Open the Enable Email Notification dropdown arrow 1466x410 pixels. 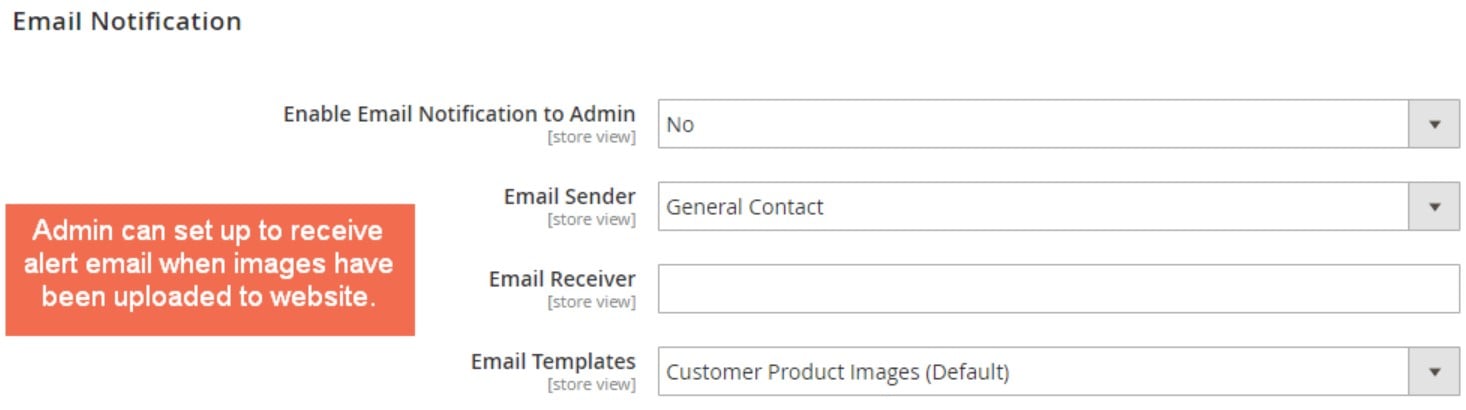click(x=1434, y=124)
